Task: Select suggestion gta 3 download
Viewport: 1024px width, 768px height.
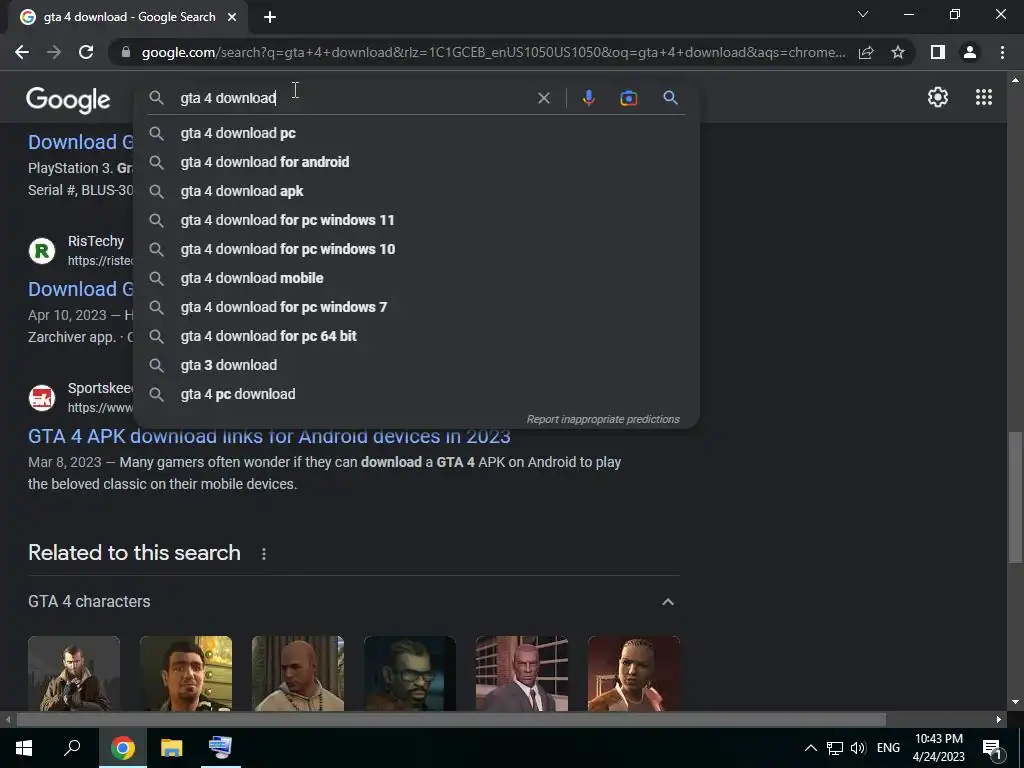Action: (x=417, y=365)
